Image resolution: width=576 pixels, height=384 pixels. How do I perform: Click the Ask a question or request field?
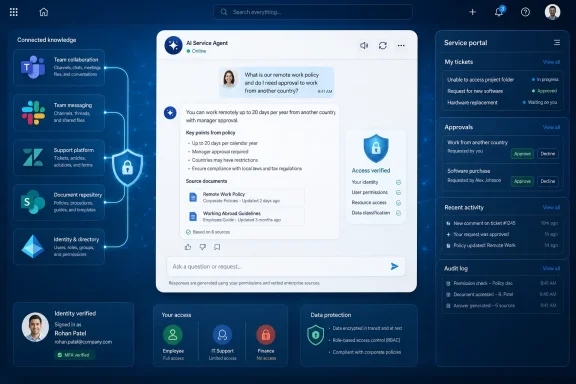(x=286, y=266)
